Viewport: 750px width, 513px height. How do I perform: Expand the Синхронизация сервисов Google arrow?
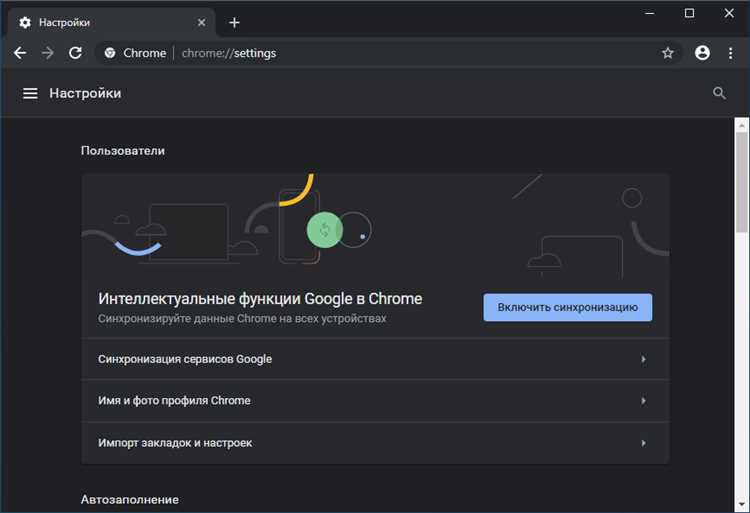[x=643, y=359]
